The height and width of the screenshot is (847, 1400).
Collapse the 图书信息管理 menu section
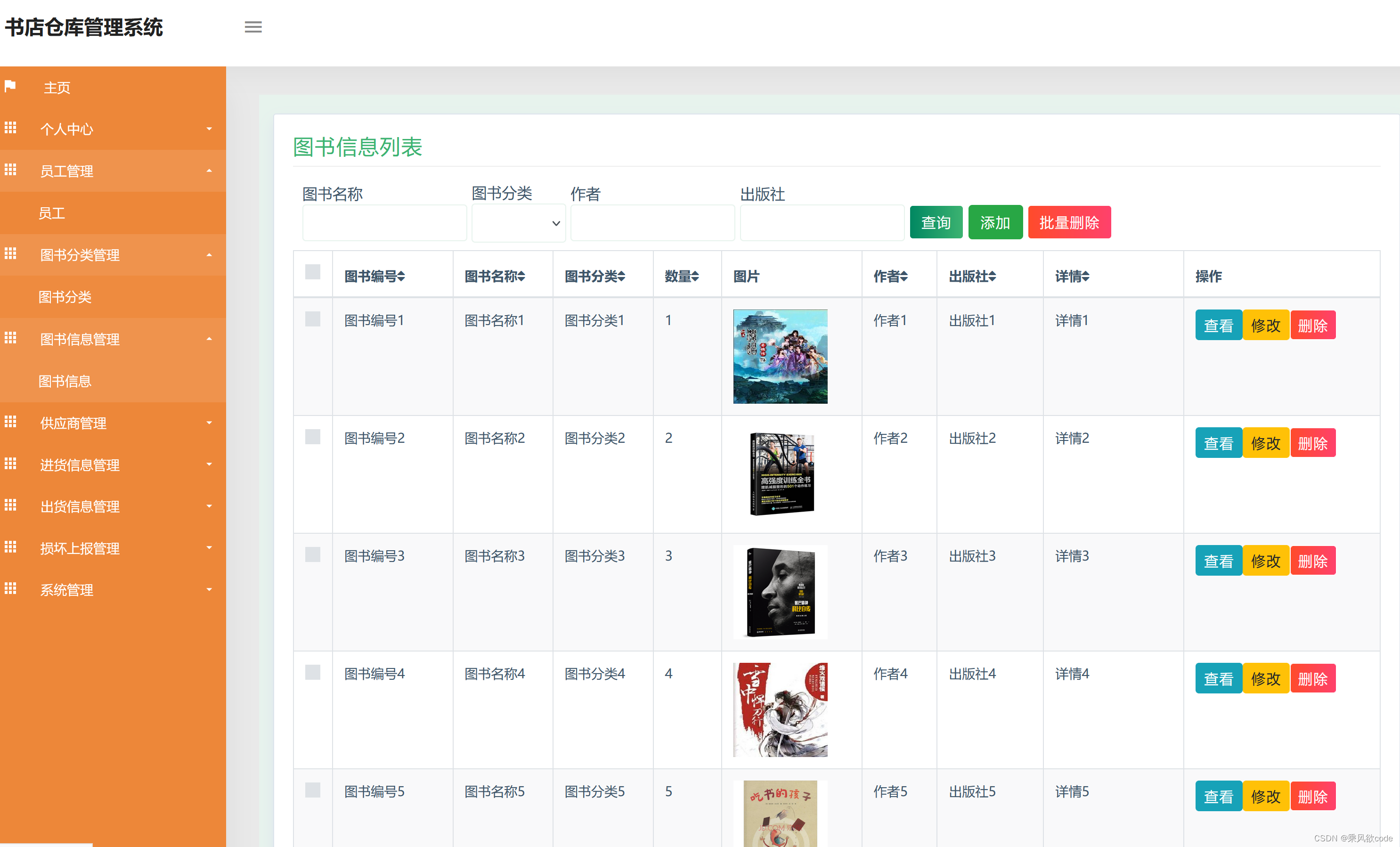point(80,339)
